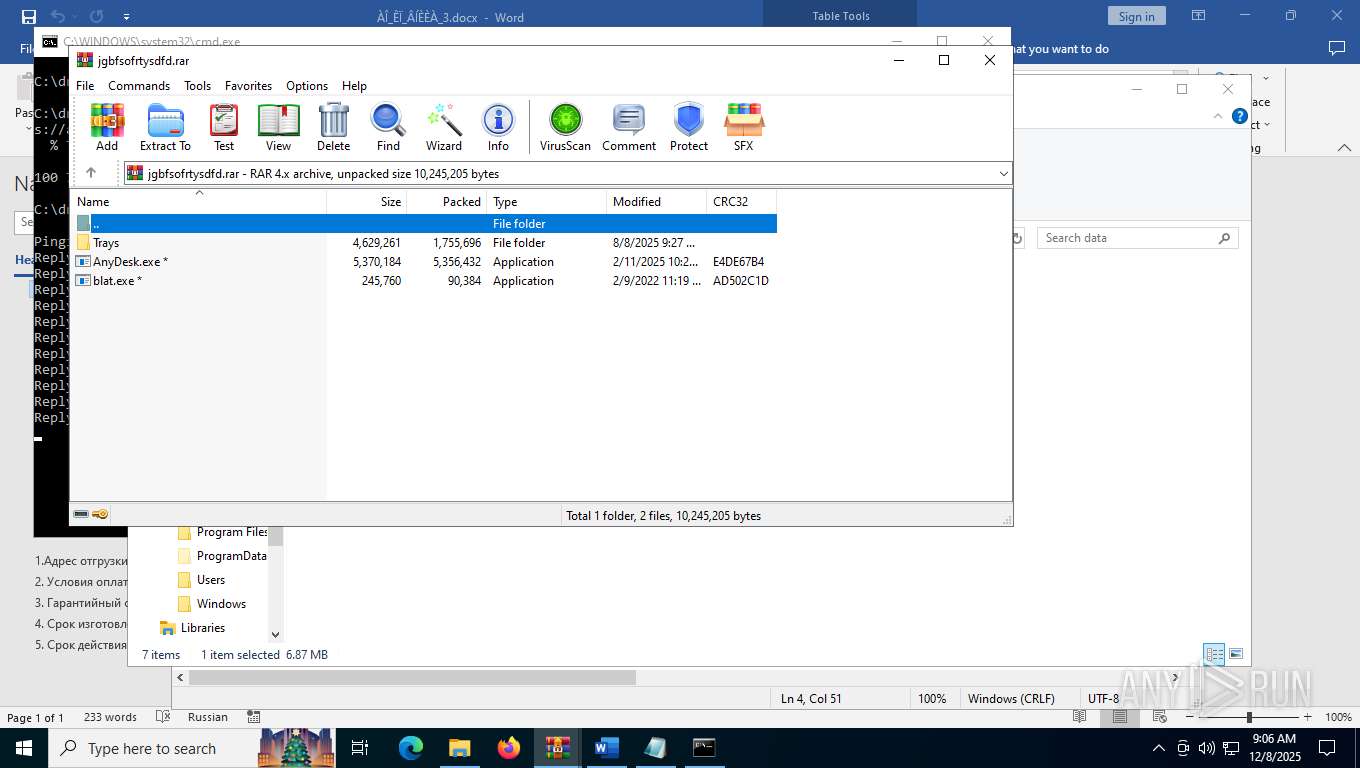The width and height of the screenshot is (1360, 768).
Task: Open the Tools menu
Action: pos(197,86)
